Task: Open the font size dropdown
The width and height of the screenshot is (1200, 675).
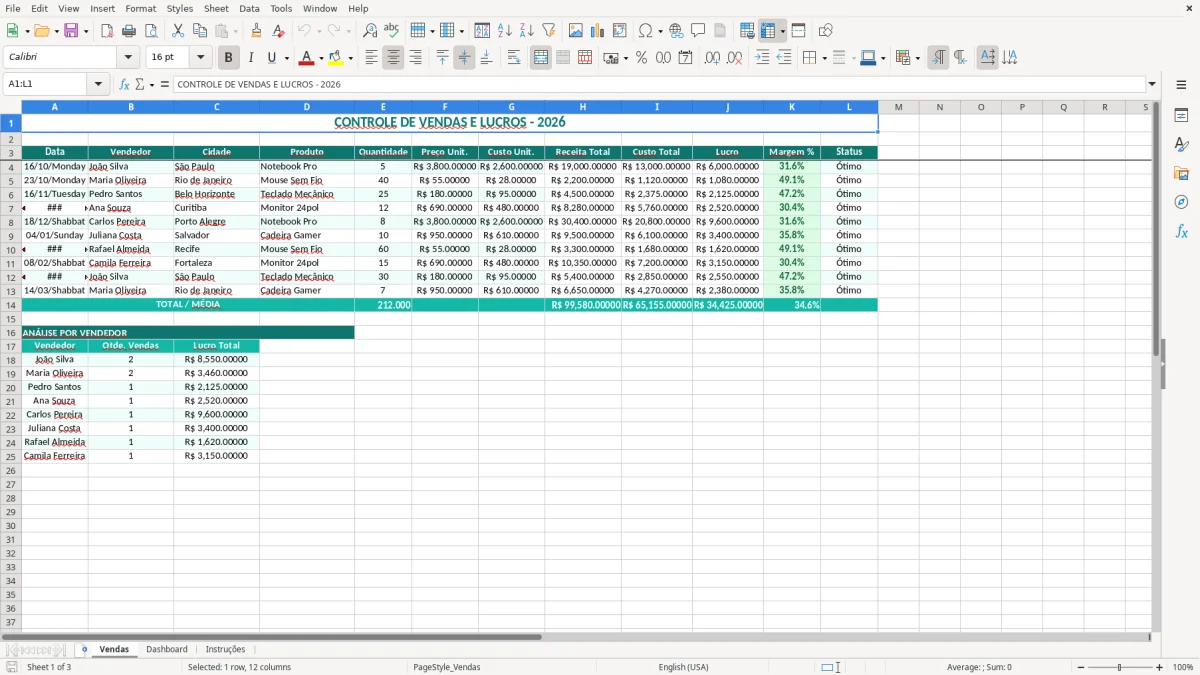Action: 200,58
